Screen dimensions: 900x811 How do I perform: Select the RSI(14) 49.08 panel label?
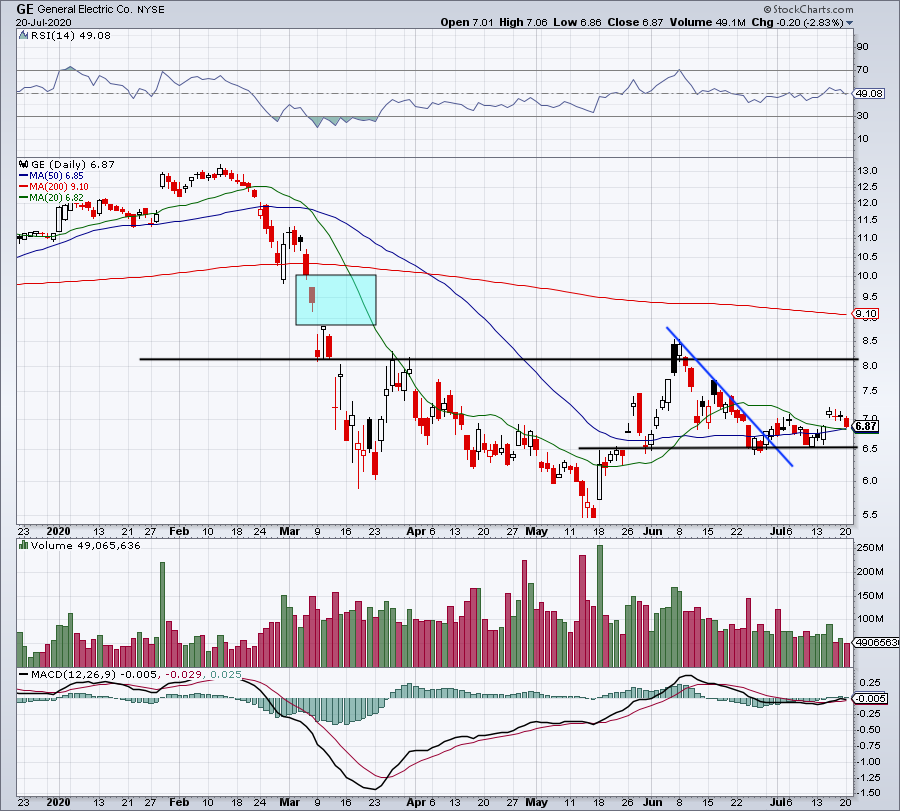(71, 35)
